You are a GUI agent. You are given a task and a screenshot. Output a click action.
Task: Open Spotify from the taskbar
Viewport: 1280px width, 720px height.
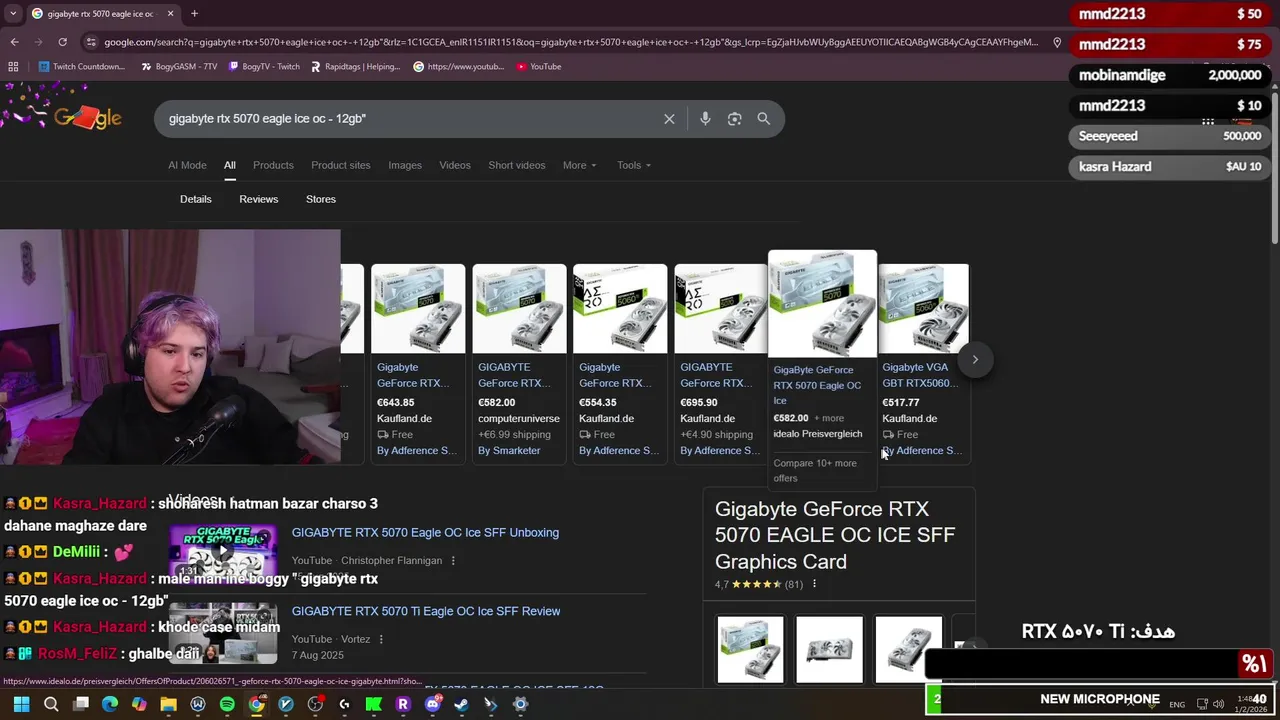tap(227, 704)
